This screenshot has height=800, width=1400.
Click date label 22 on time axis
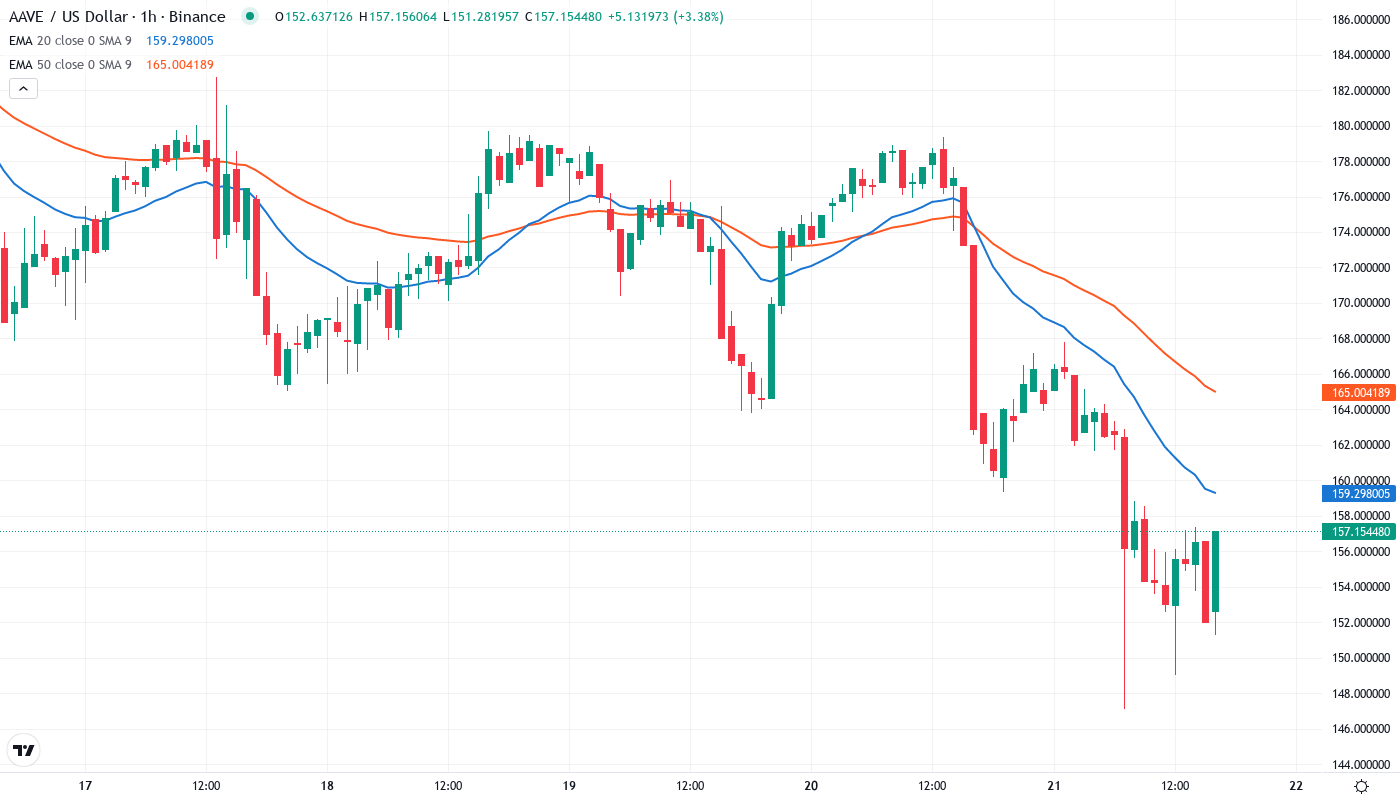(1295, 786)
